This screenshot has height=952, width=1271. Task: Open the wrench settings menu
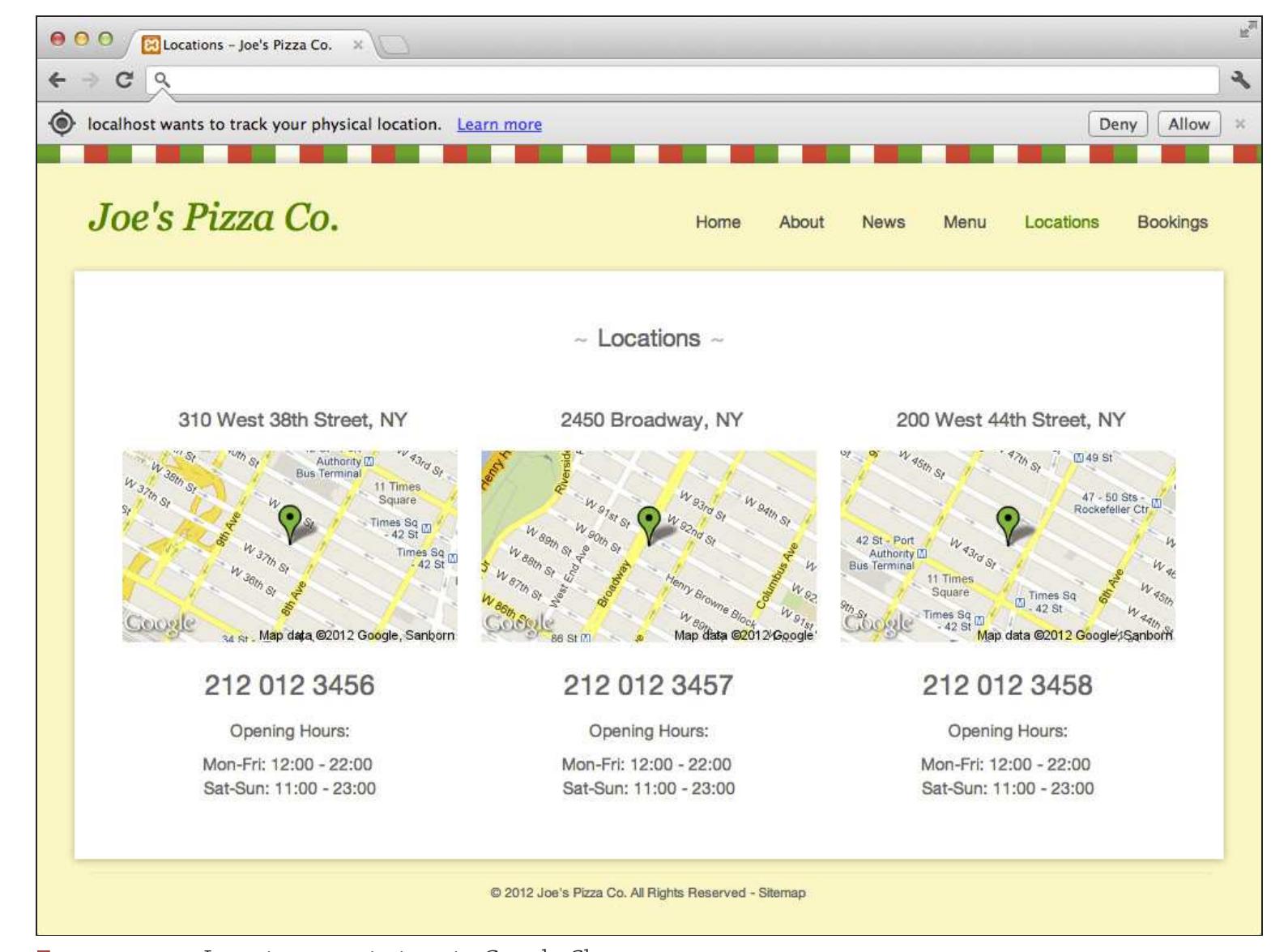1240,79
